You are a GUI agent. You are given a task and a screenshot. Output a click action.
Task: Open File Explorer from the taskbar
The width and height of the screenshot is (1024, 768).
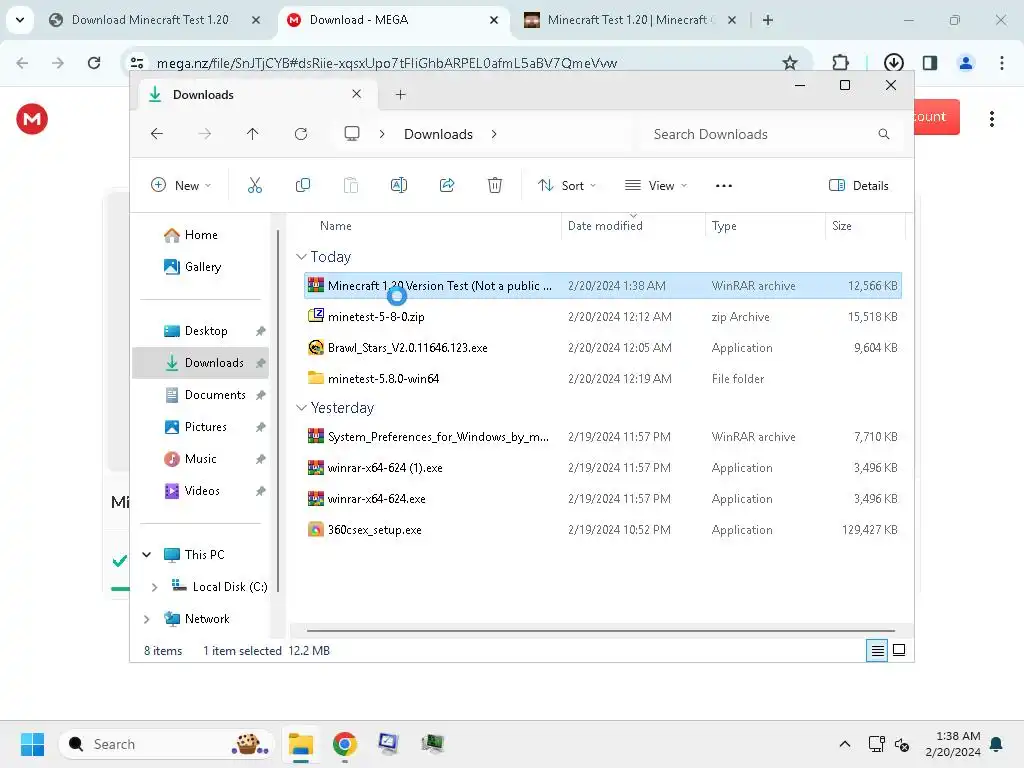301,744
